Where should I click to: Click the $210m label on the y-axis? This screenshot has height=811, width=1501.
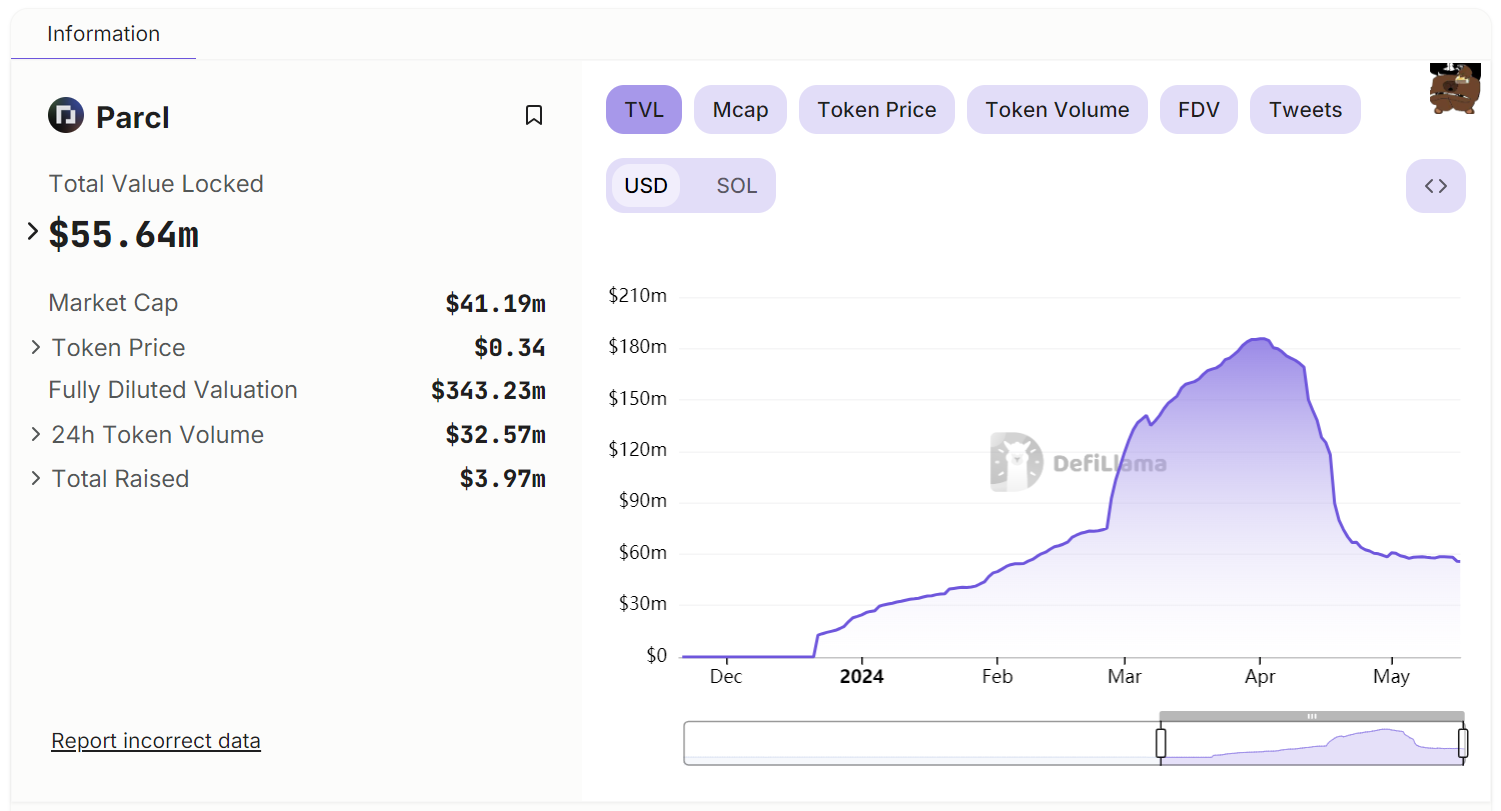tap(637, 295)
